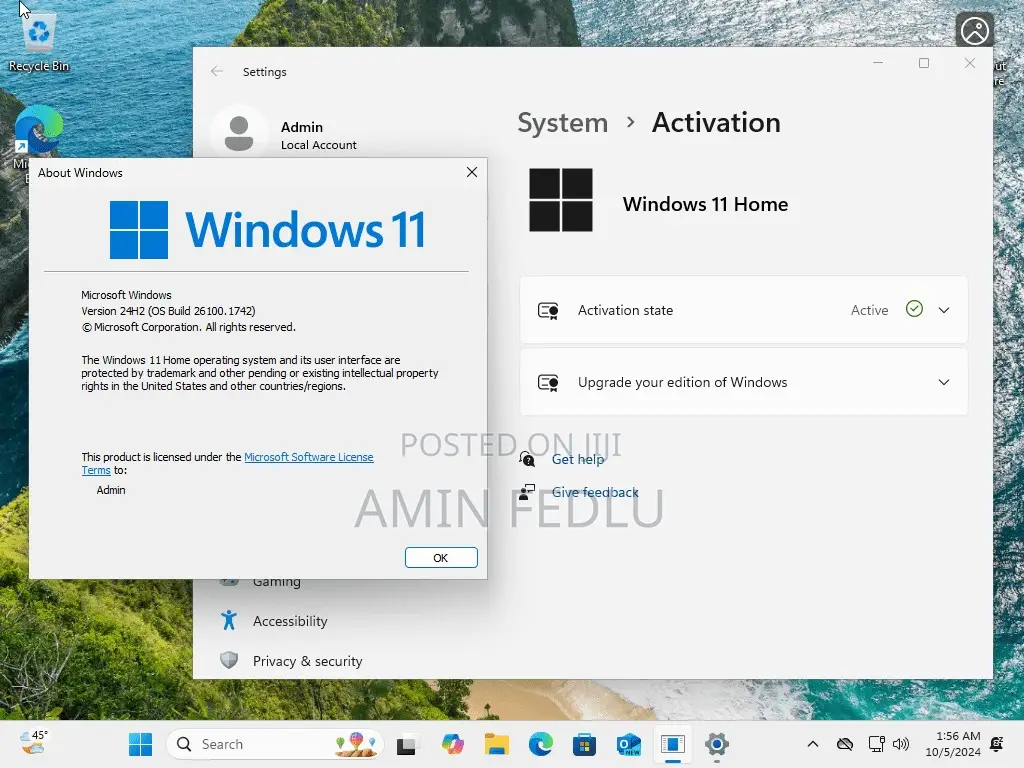Launch Microsoft Edge from the taskbar

[x=541, y=744]
